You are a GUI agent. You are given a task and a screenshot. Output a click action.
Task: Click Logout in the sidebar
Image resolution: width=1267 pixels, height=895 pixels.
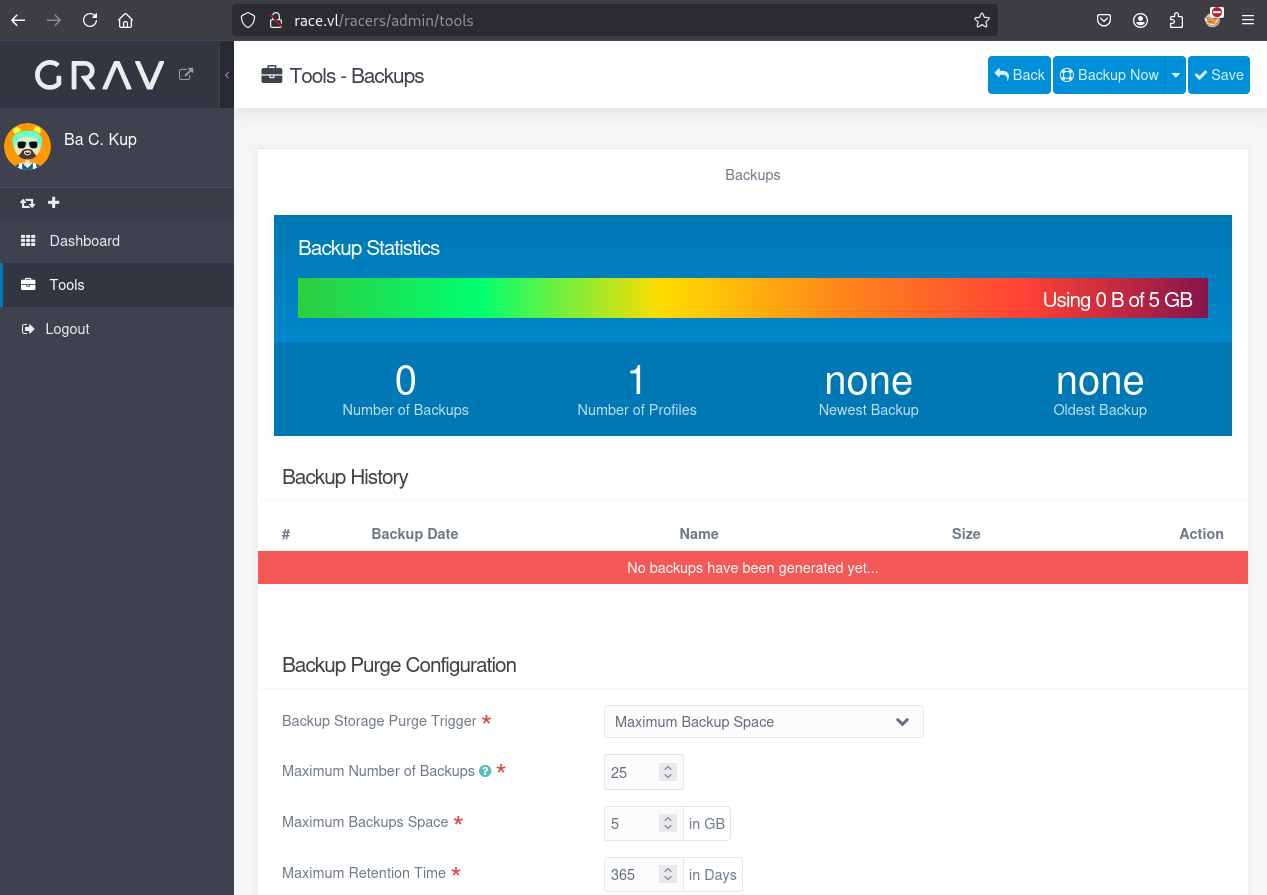pos(117,329)
